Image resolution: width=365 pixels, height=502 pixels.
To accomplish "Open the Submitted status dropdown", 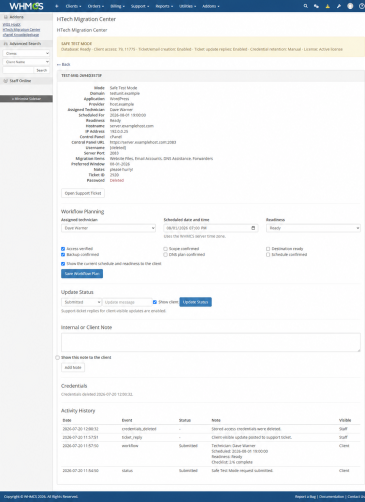I will [x=81, y=302].
